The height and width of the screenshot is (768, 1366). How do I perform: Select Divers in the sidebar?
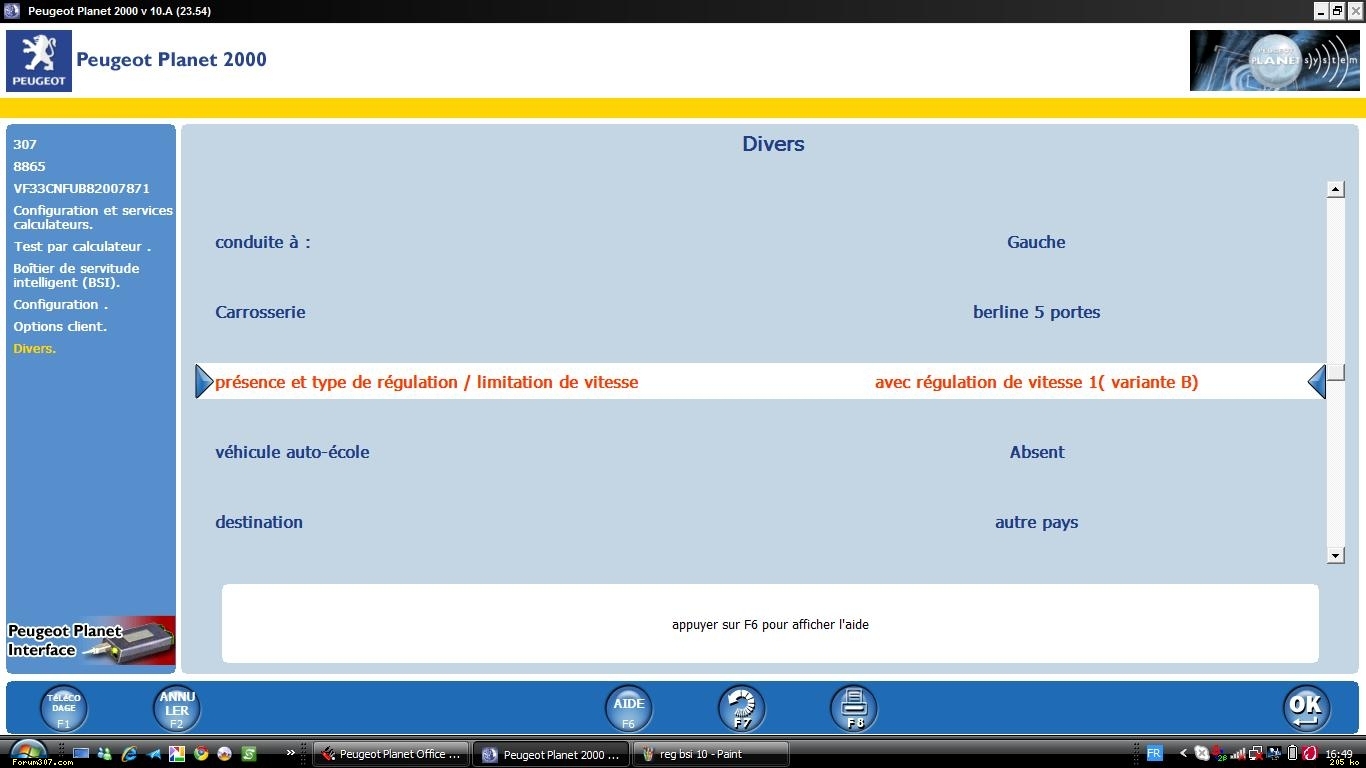pyautogui.click(x=34, y=348)
